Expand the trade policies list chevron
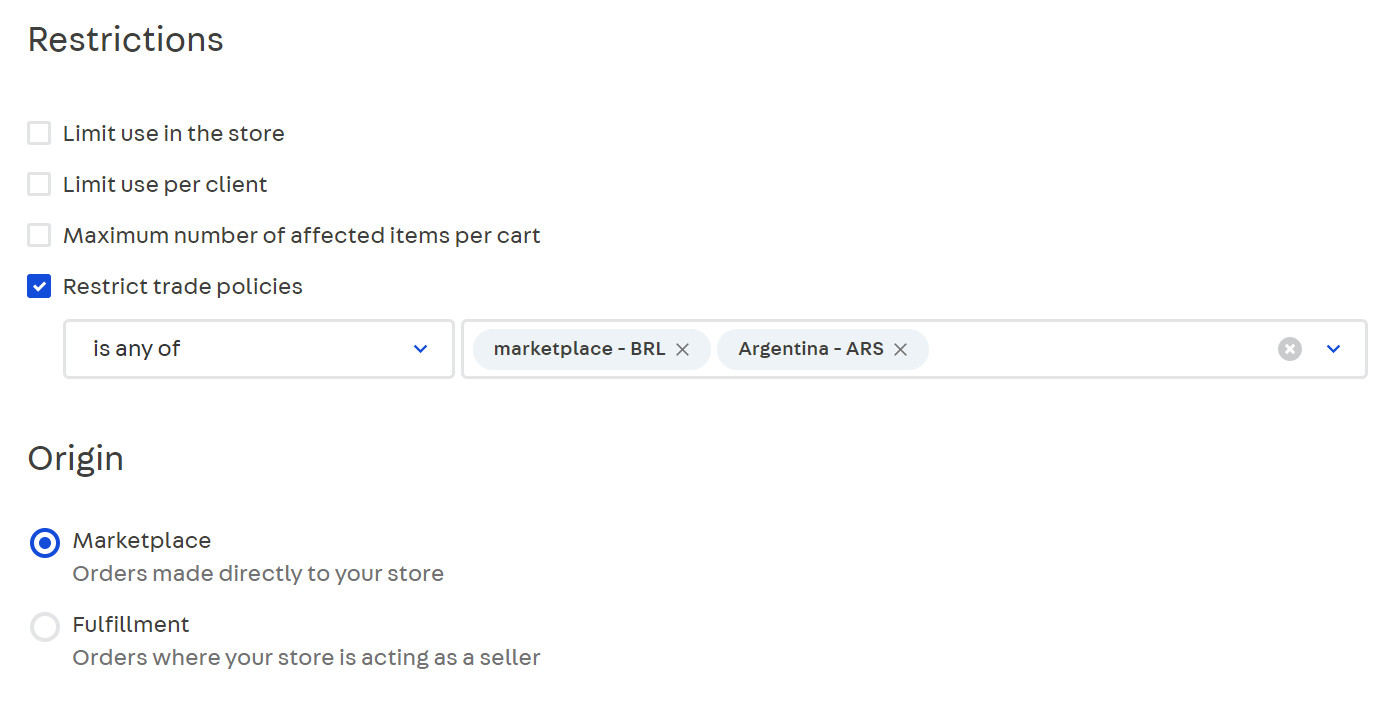This screenshot has width=1395, height=710. (1333, 349)
